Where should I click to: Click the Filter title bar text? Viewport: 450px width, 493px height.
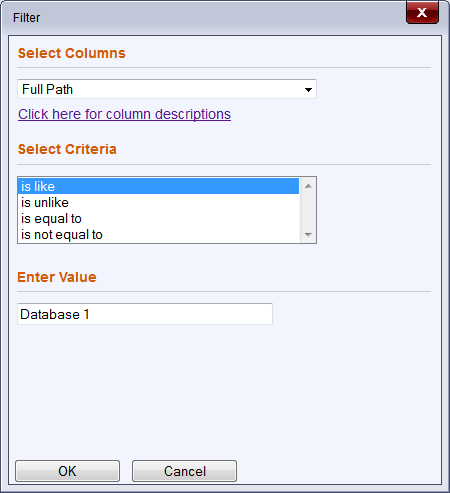coord(26,18)
